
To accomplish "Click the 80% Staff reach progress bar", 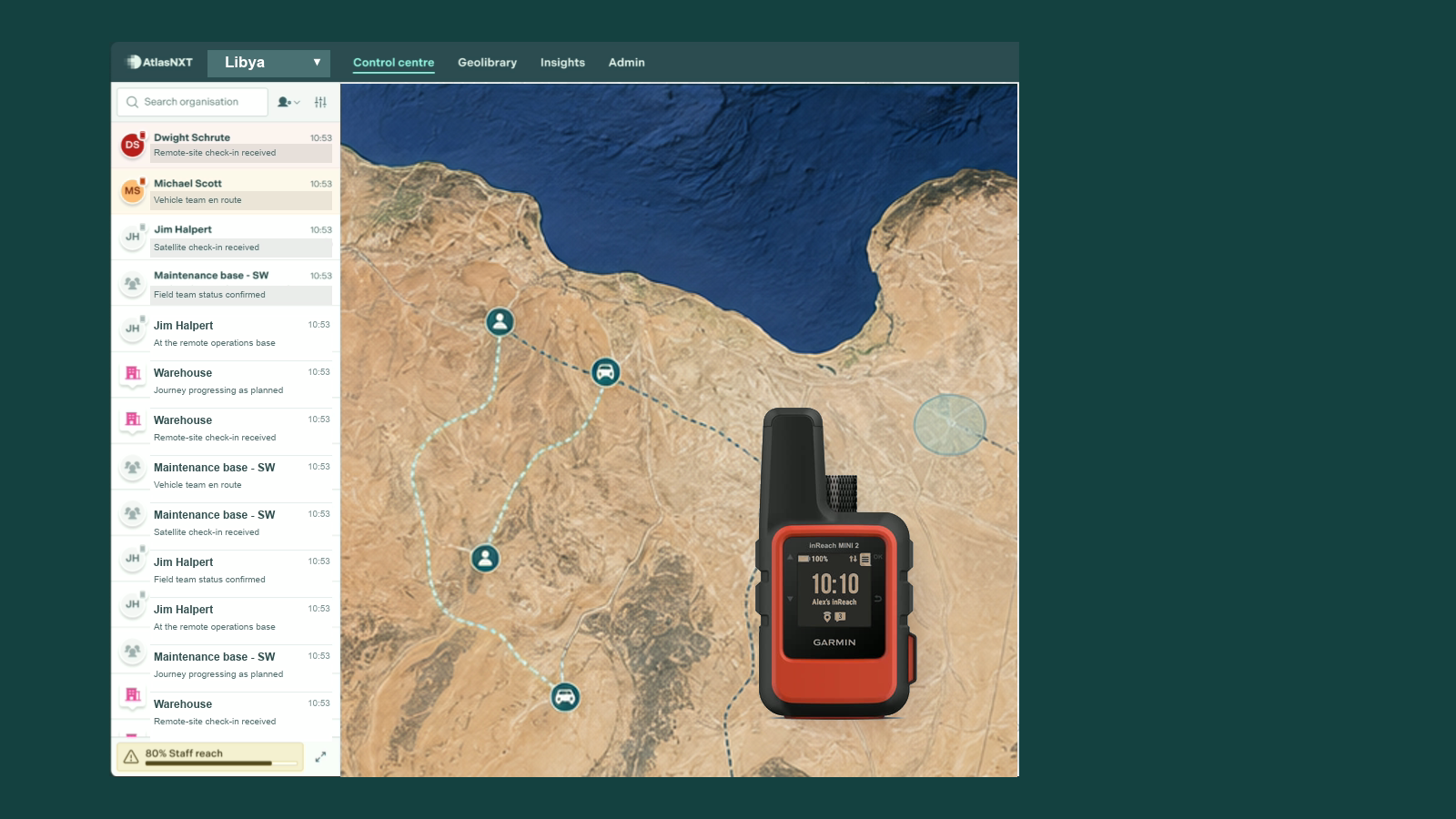I will [221, 763].
